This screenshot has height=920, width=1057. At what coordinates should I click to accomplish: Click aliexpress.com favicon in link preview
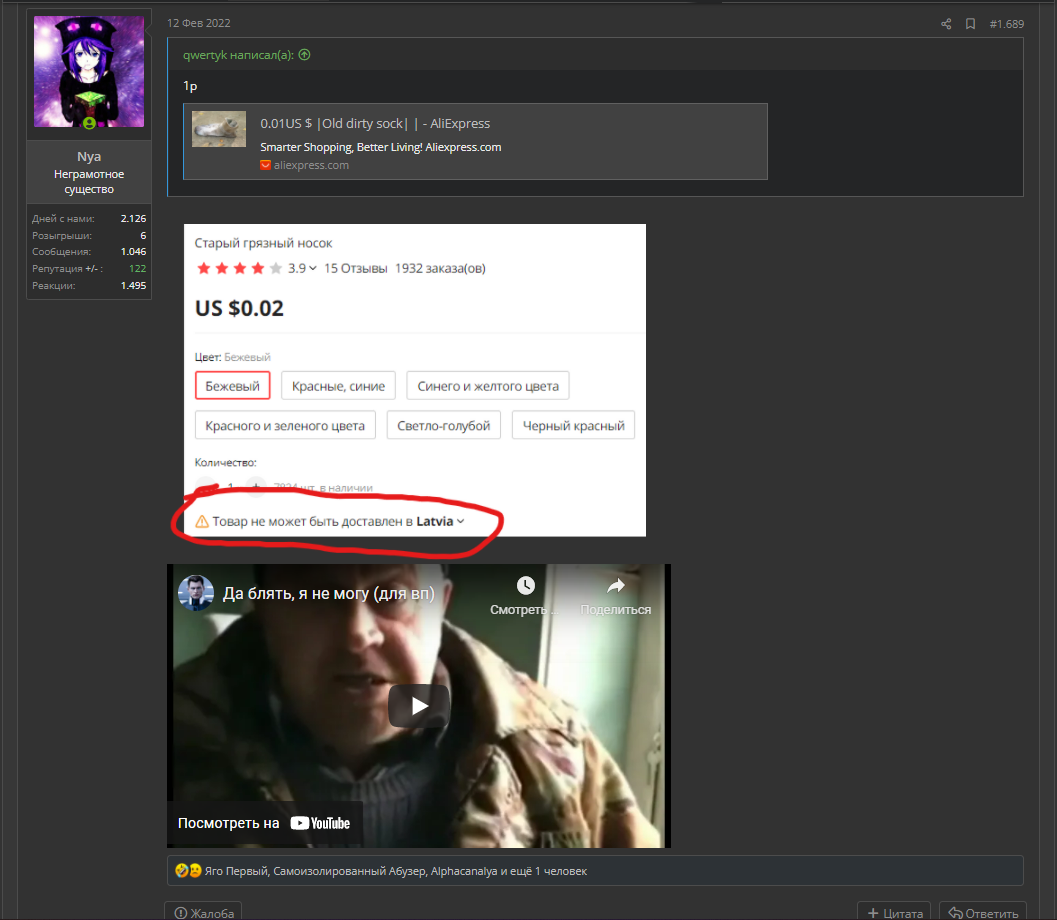tap(265, 165)
